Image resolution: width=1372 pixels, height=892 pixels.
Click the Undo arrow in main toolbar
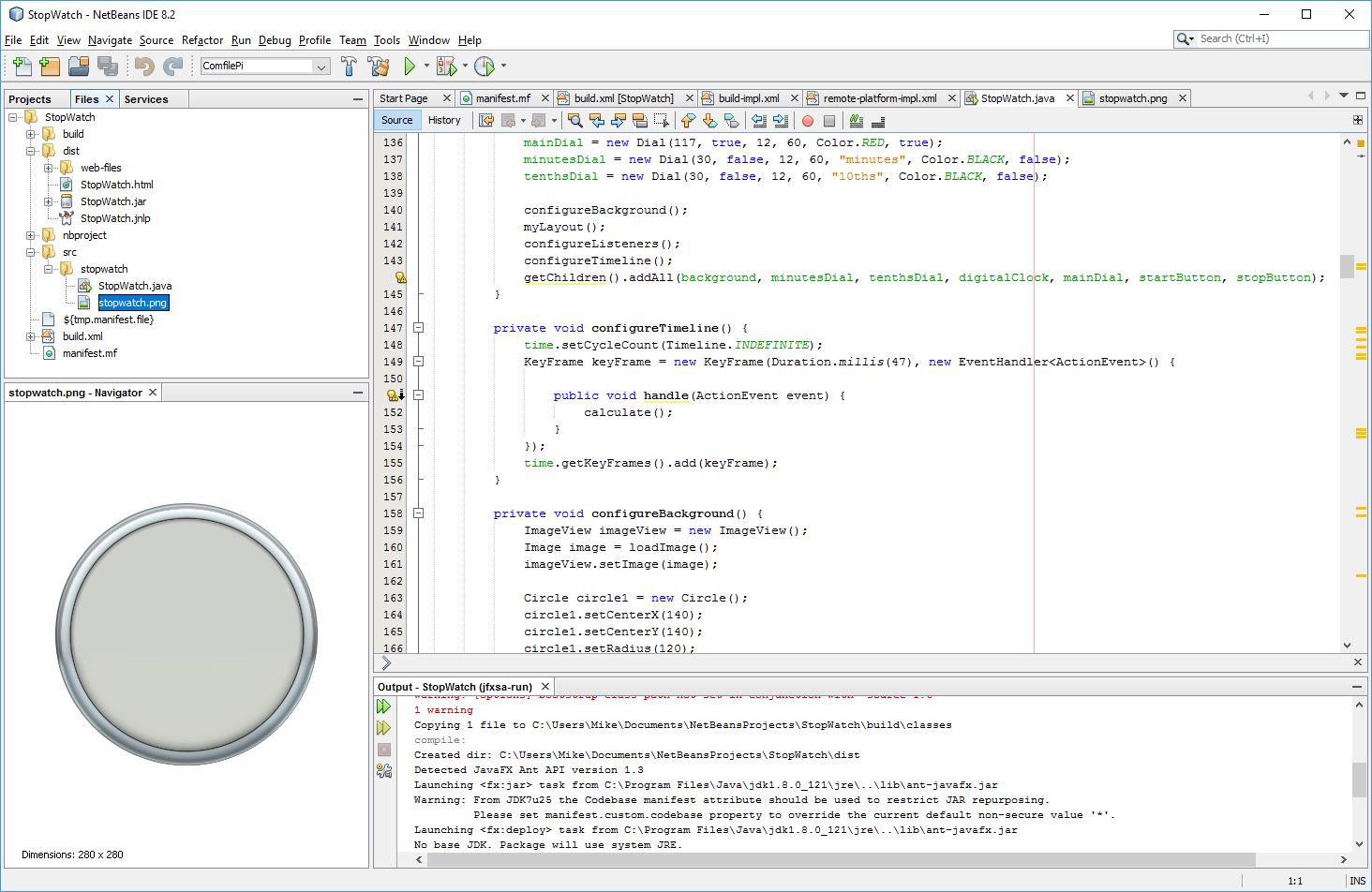point(143,66)
